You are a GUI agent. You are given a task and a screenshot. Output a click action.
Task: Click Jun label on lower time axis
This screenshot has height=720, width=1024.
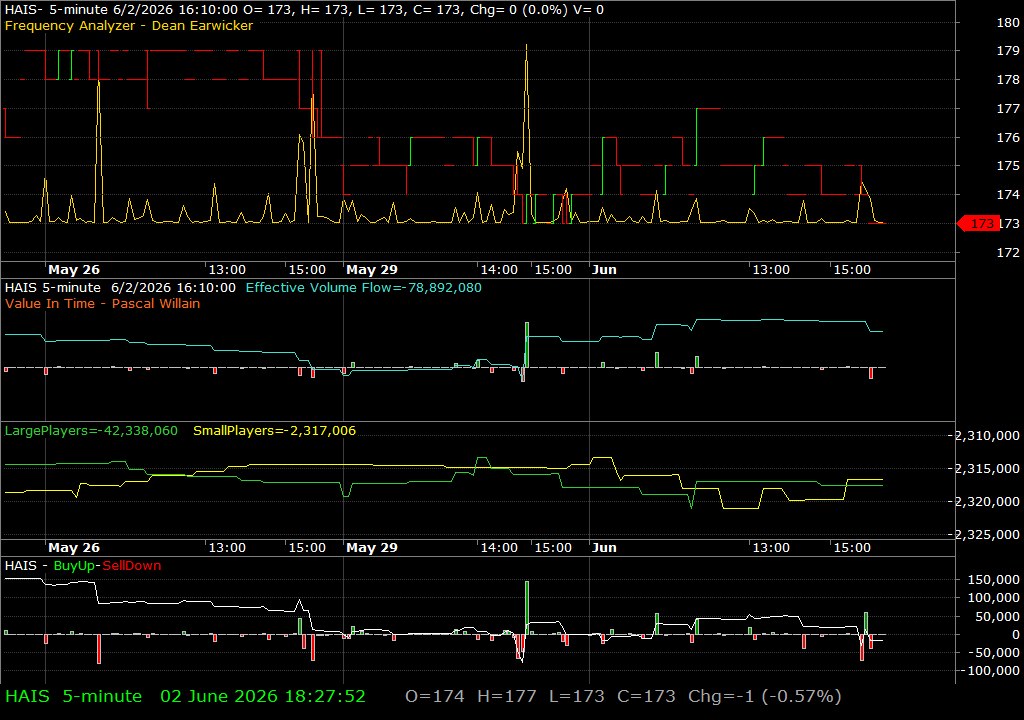604,548
